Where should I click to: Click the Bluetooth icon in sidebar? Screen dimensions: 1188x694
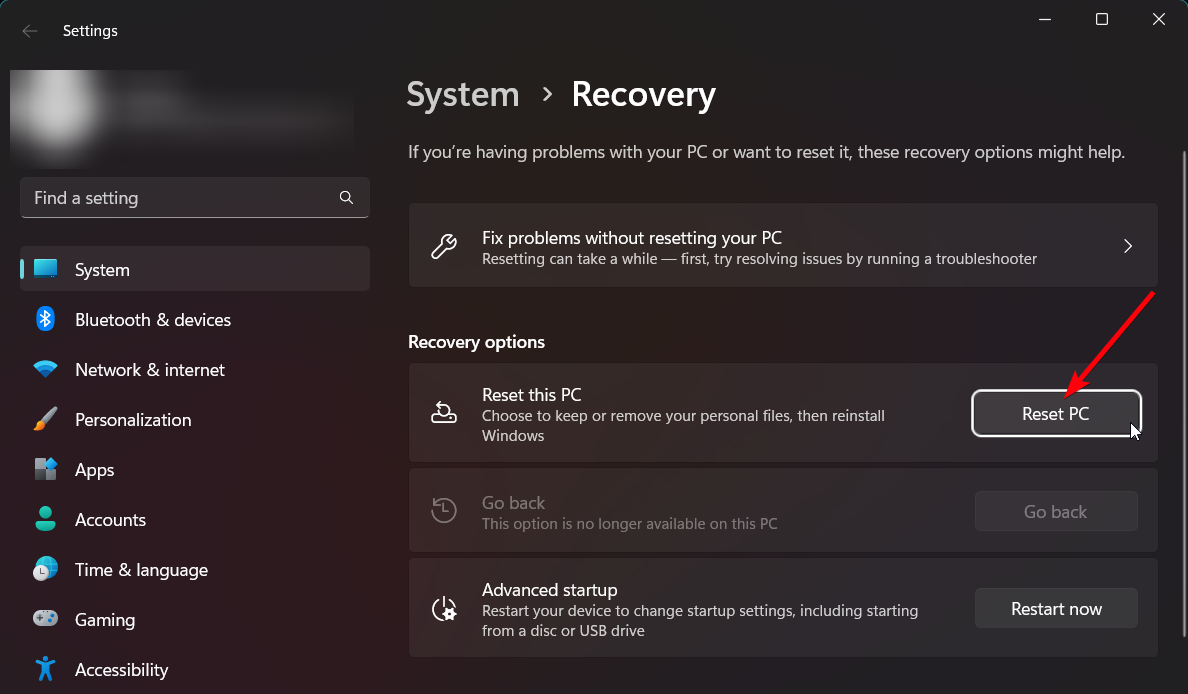click(45, 319)
